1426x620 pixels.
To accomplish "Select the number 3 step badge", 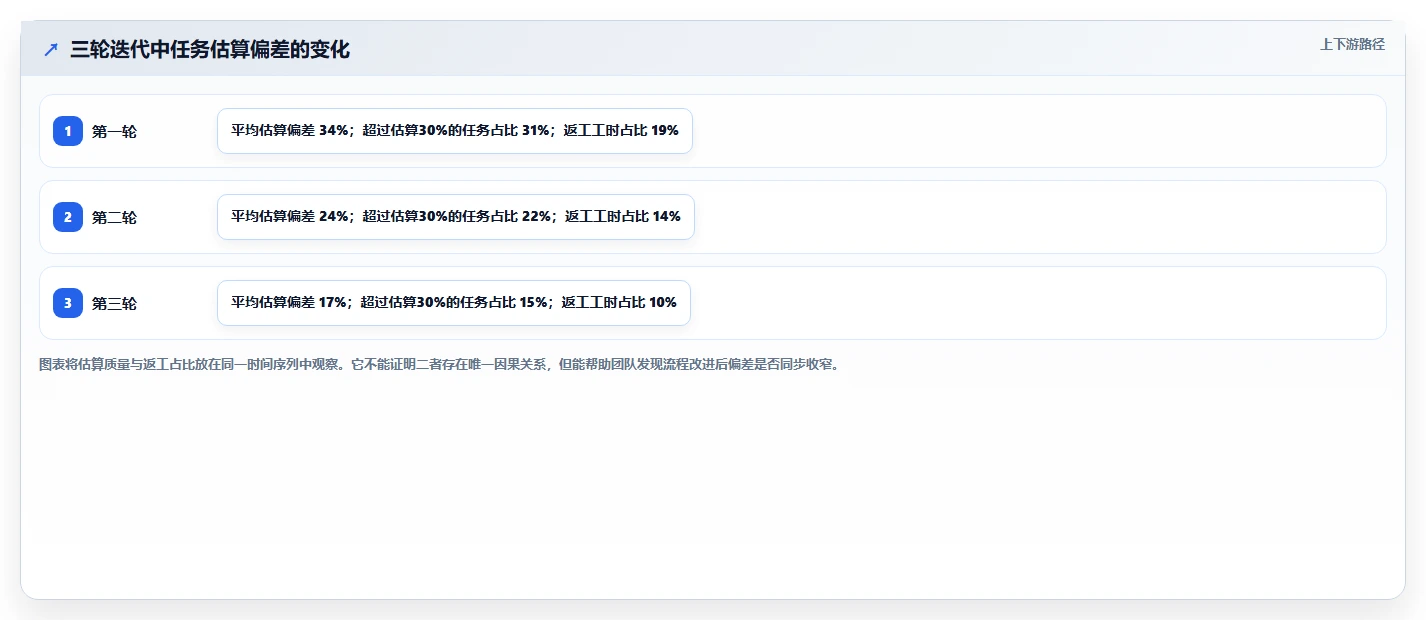I will click(x=68, y=303).
